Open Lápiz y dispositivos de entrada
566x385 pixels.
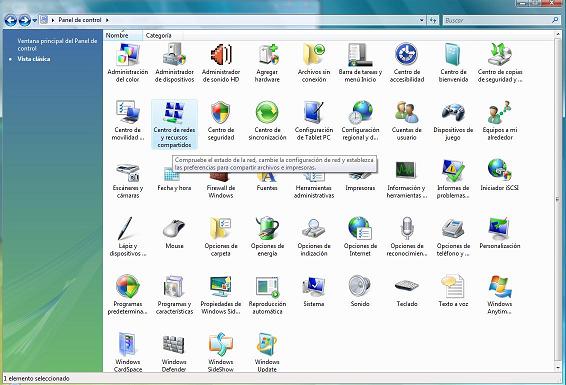point(127,237)
